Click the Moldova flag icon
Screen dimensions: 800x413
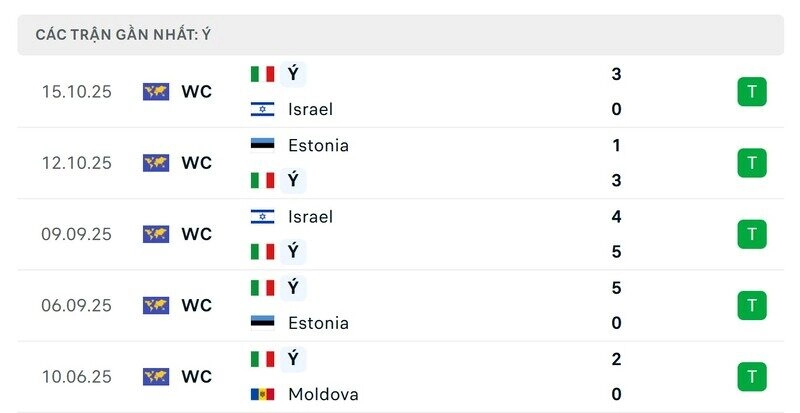[x=262, y=394]
